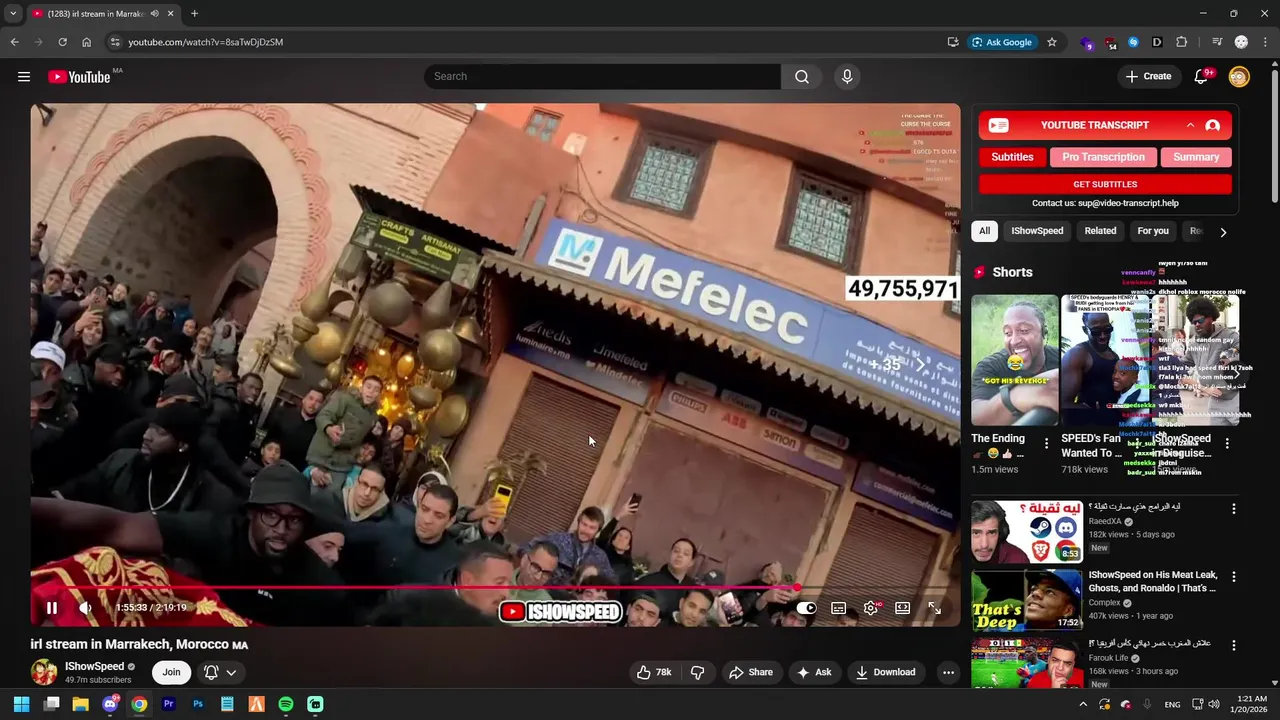This screenshot has height=720, width=1280.
Task: Share this video
Action: pos(750,672)
